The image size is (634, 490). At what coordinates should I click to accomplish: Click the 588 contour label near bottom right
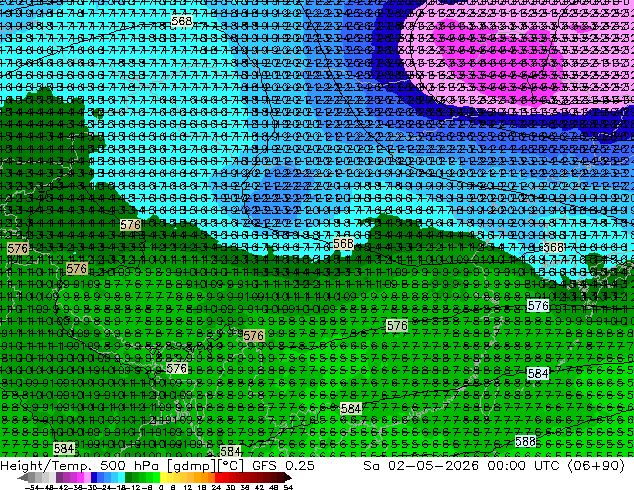525,441
